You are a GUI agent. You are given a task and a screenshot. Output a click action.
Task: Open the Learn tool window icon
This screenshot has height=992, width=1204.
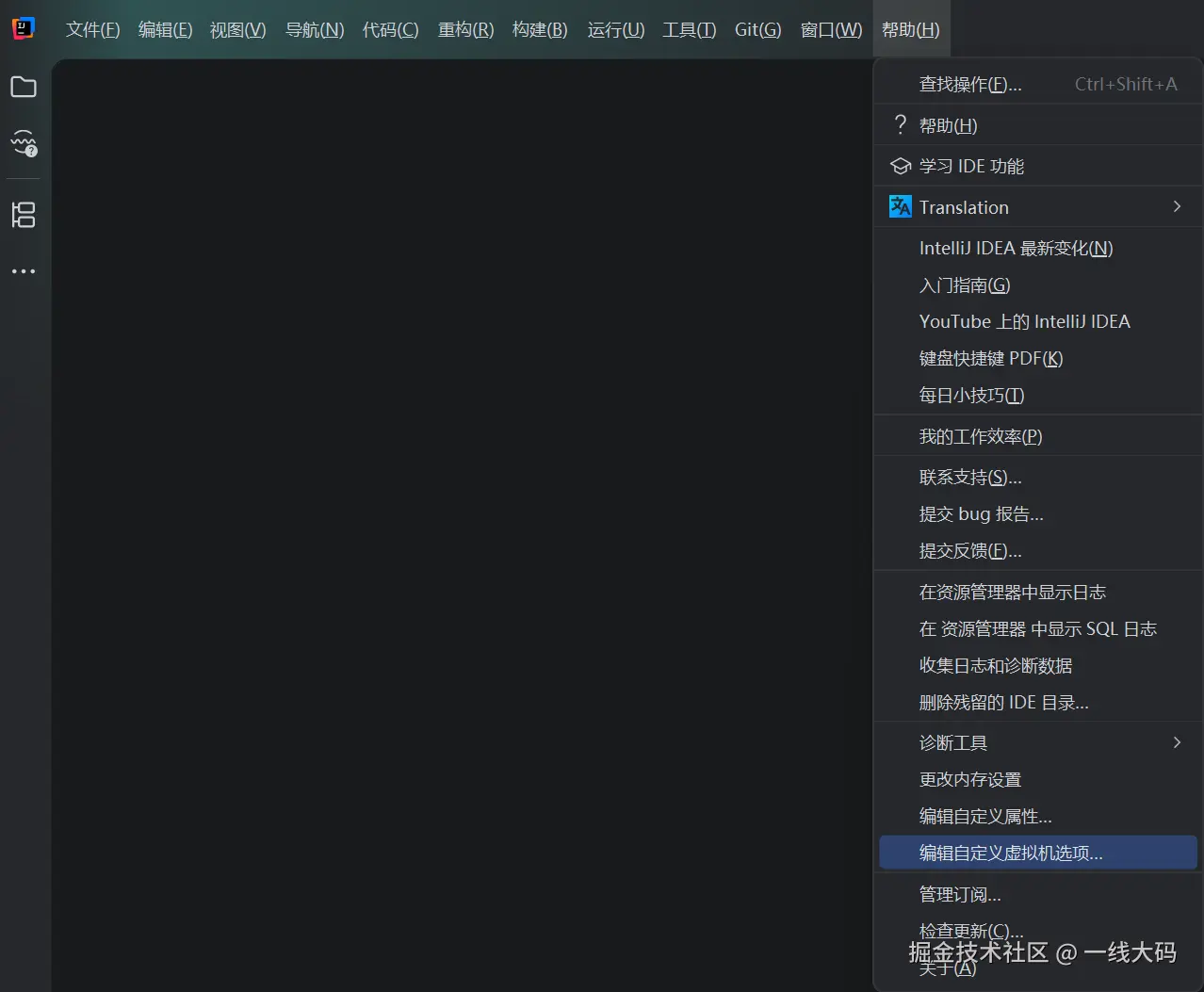click(x=24, y=143)
